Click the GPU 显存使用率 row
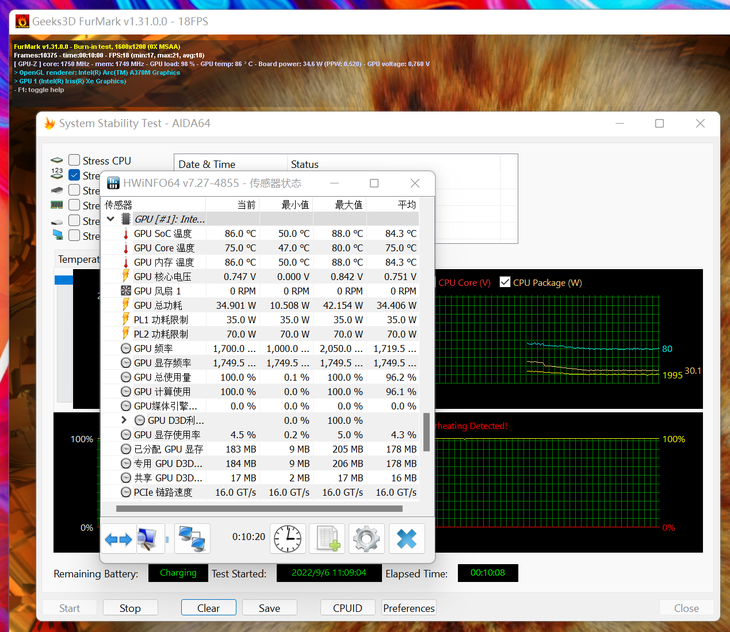The image size is (730, 632). tap(260, 435)
